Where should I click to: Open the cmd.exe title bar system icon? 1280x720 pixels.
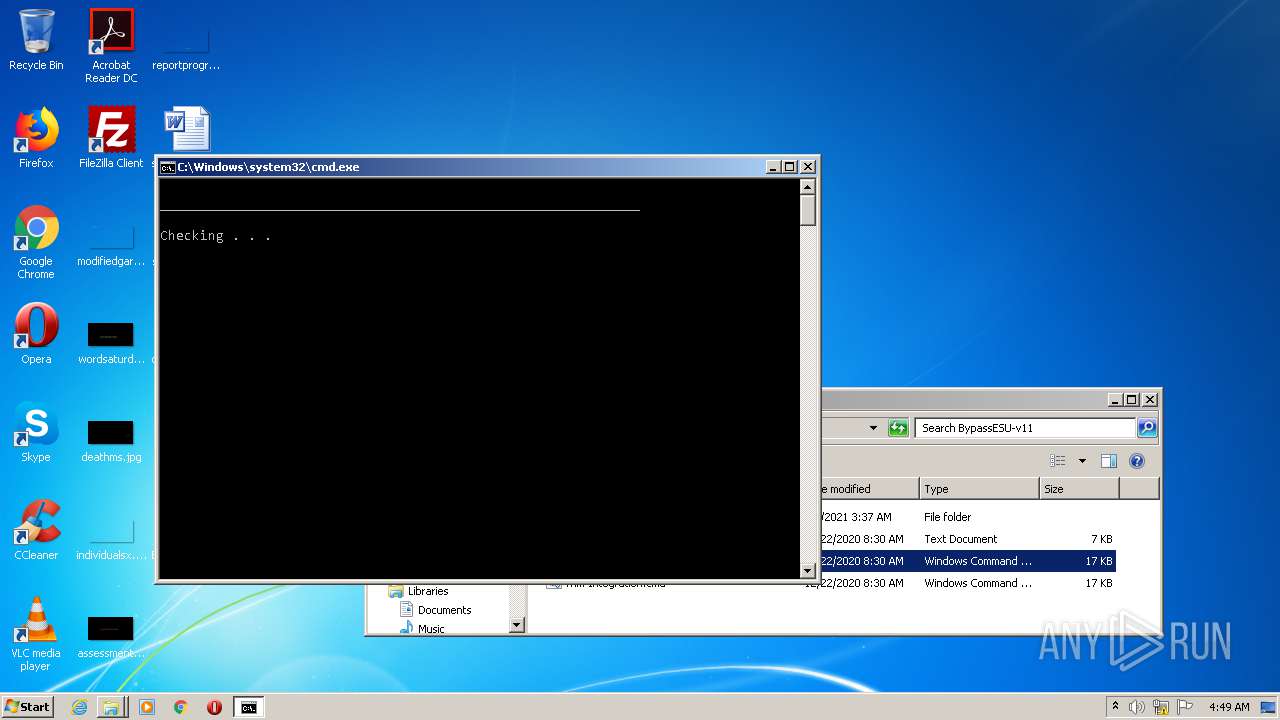pos(167,167)
